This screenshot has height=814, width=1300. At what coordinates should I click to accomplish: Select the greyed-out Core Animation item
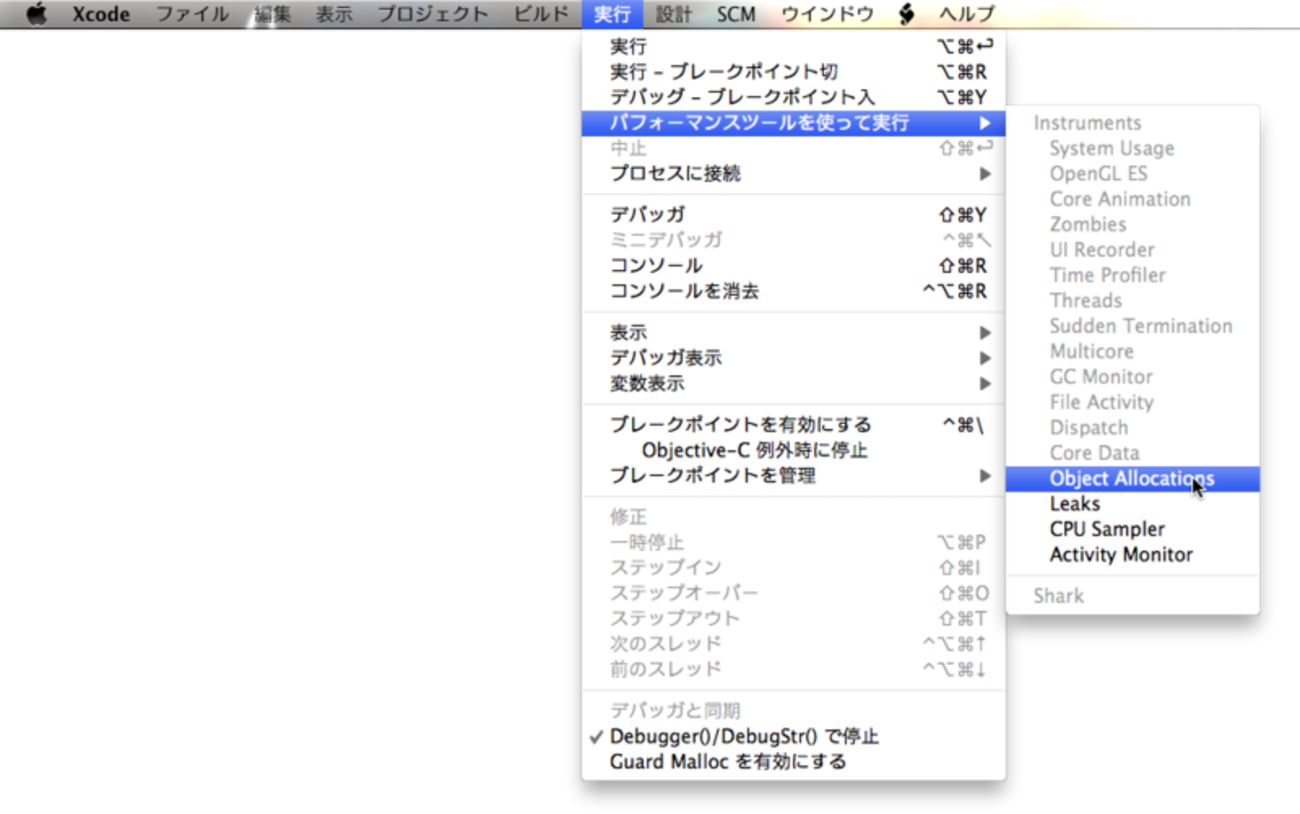click(1133, 199)
